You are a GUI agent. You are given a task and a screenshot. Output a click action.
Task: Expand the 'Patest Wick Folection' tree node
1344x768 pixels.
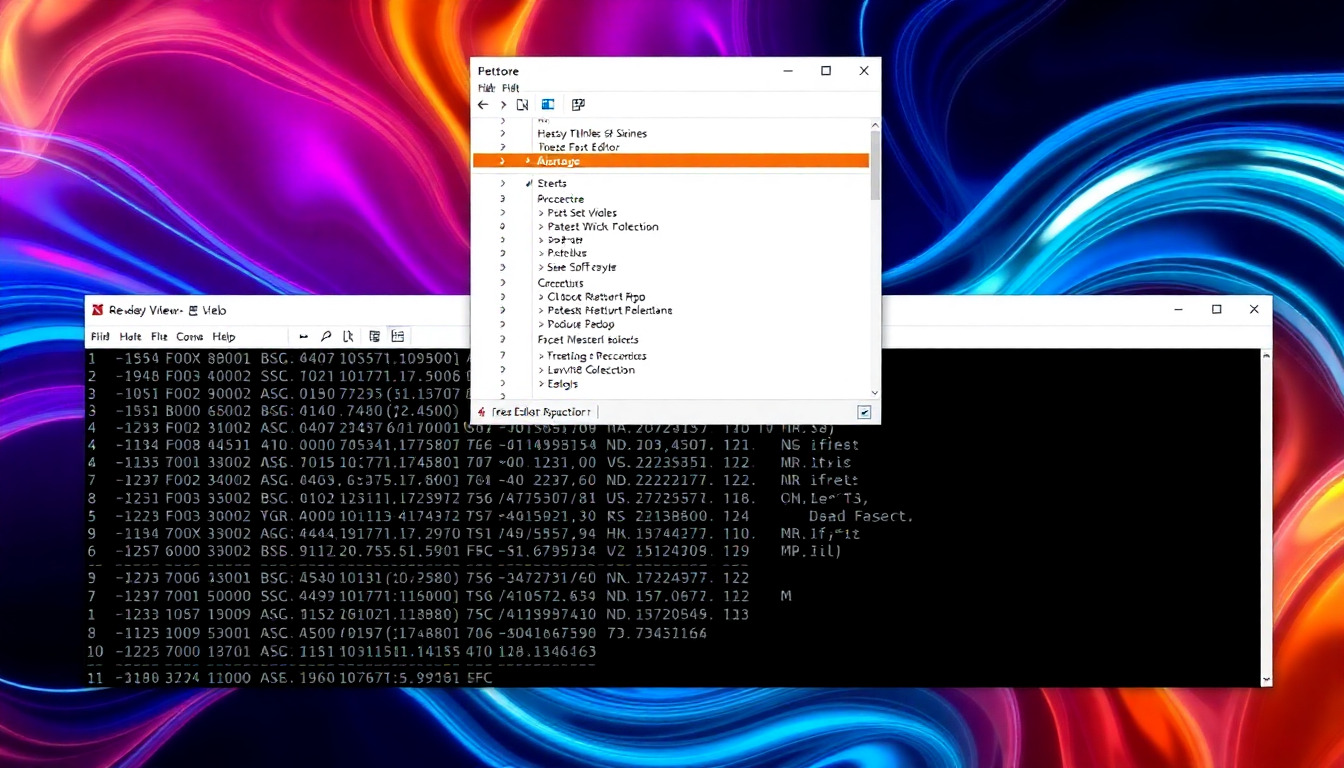coord(541,227)
